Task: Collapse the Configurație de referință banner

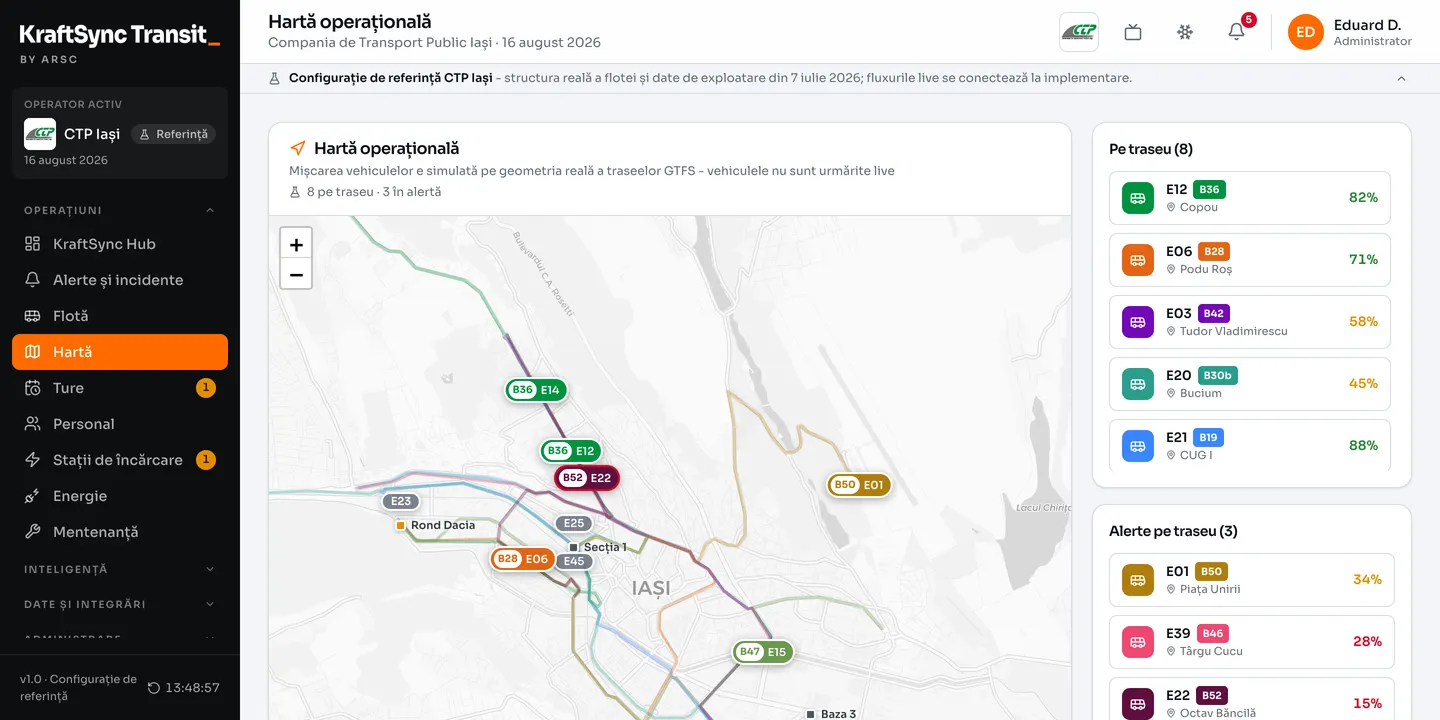Action: point(1401,78)
